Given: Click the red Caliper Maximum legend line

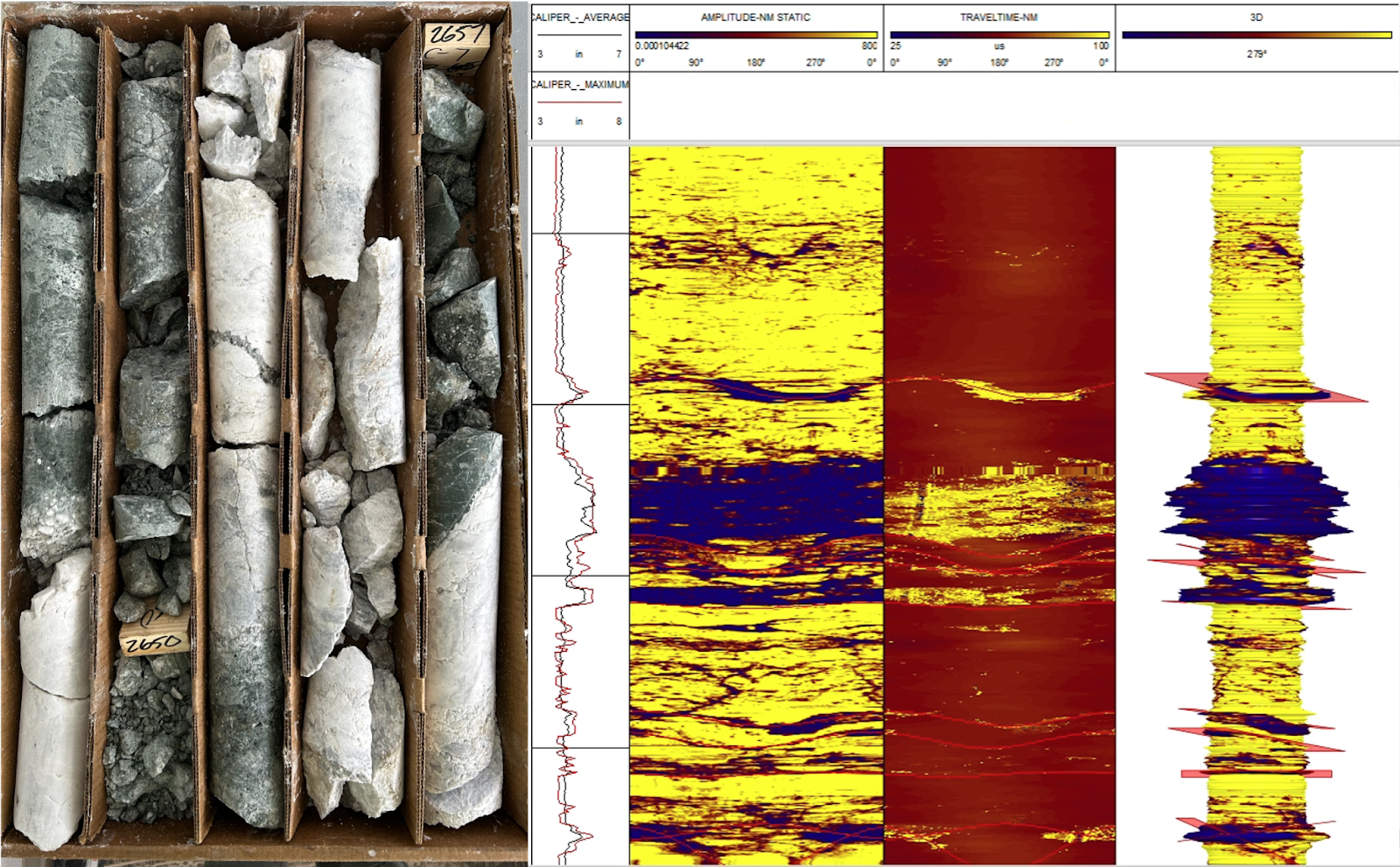Looking at the screenshot, I should pos(579,102).
